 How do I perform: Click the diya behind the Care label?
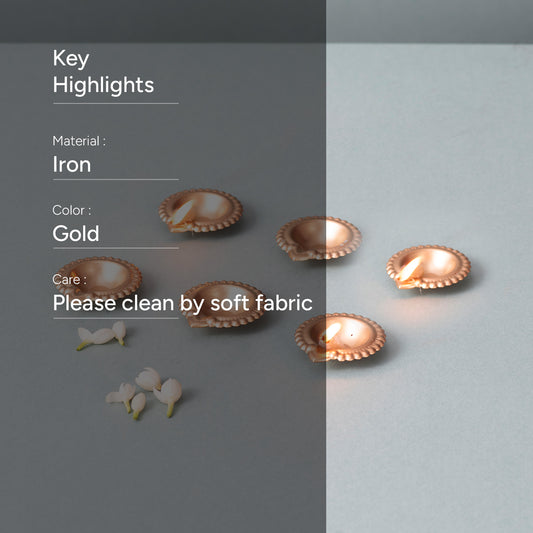pyautogui.click(x=99, y=277)
